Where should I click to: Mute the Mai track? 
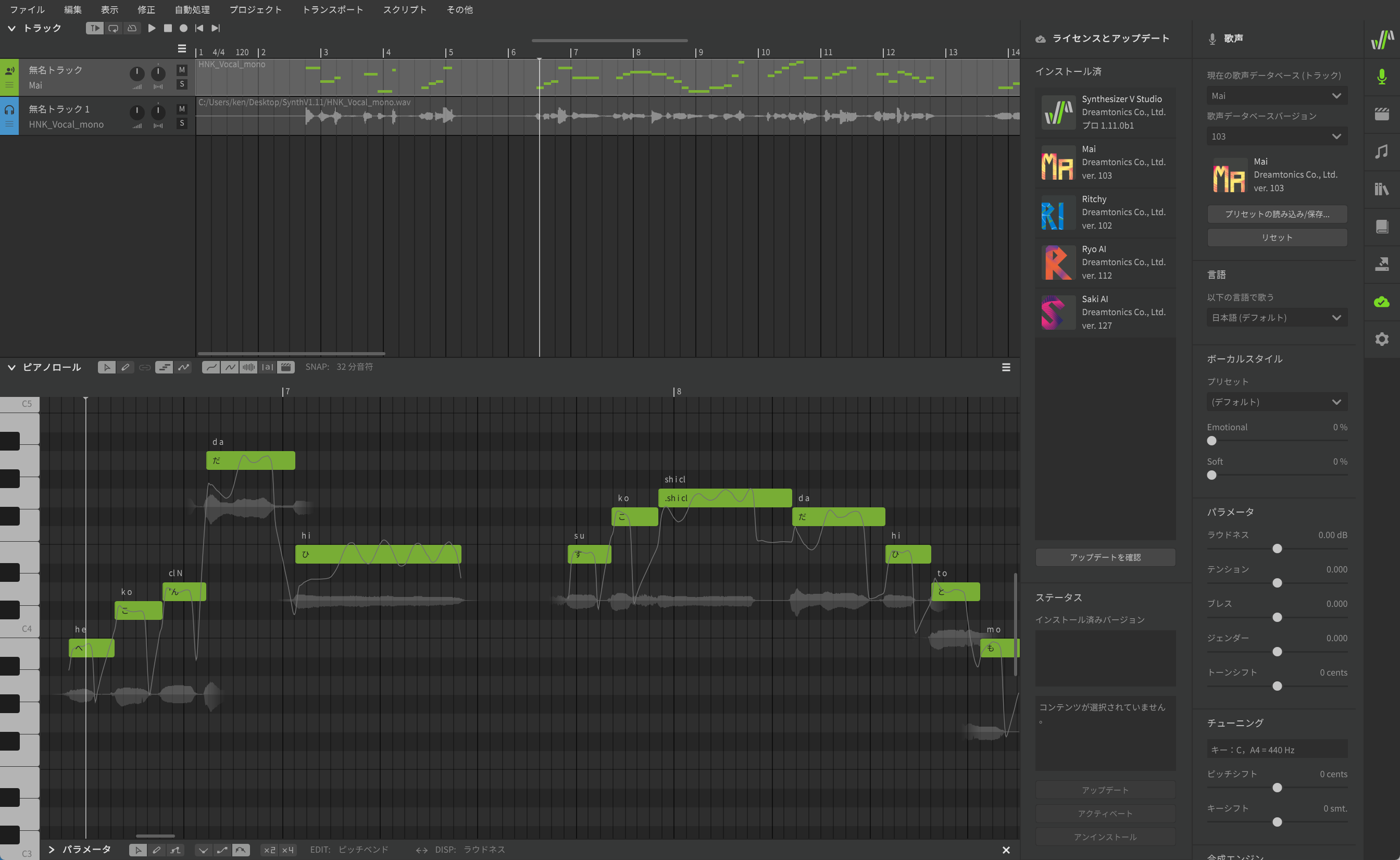pyautogui.click(x=181, y=69)
